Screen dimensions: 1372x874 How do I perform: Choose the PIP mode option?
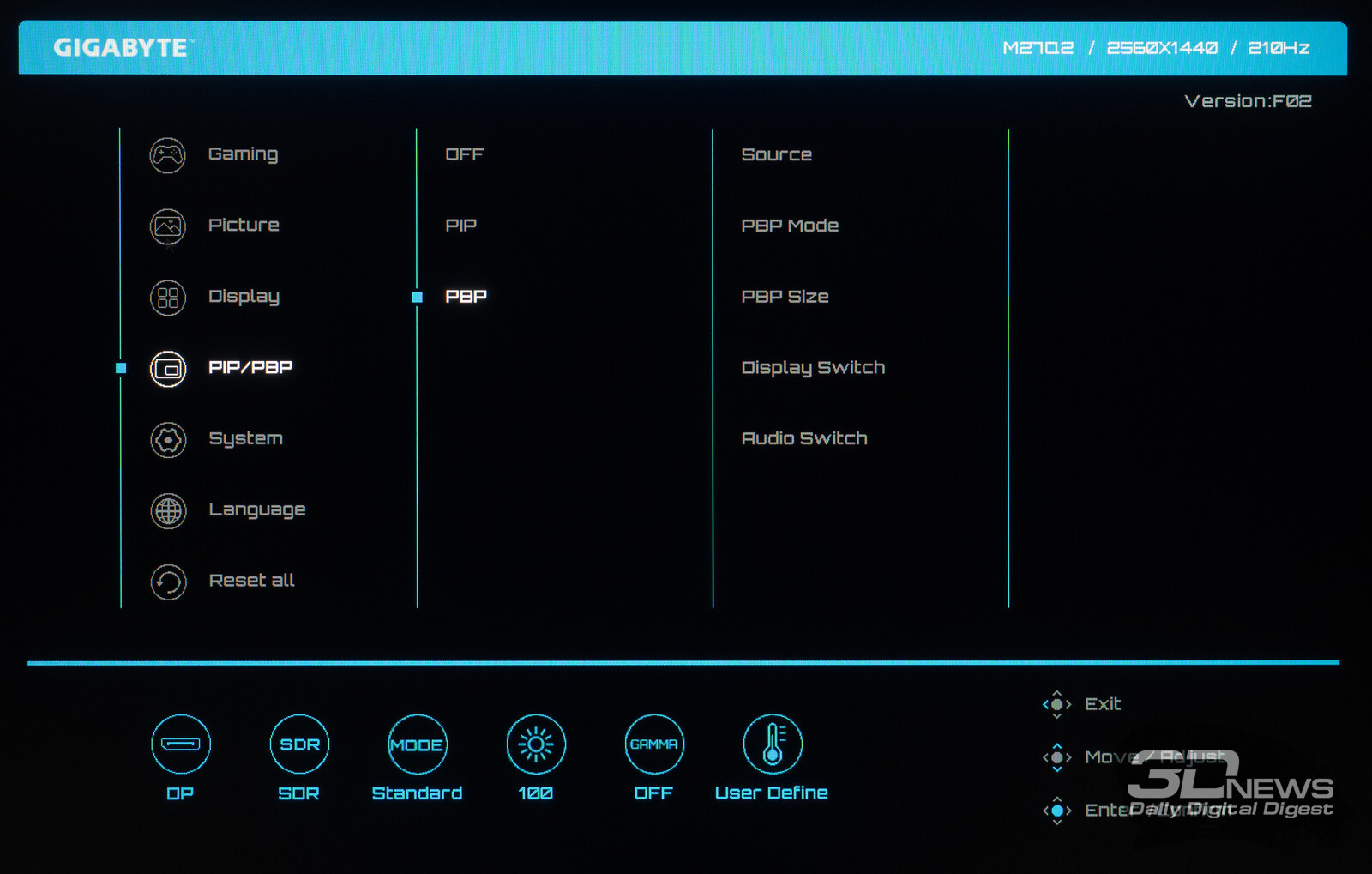pos(461,226)
